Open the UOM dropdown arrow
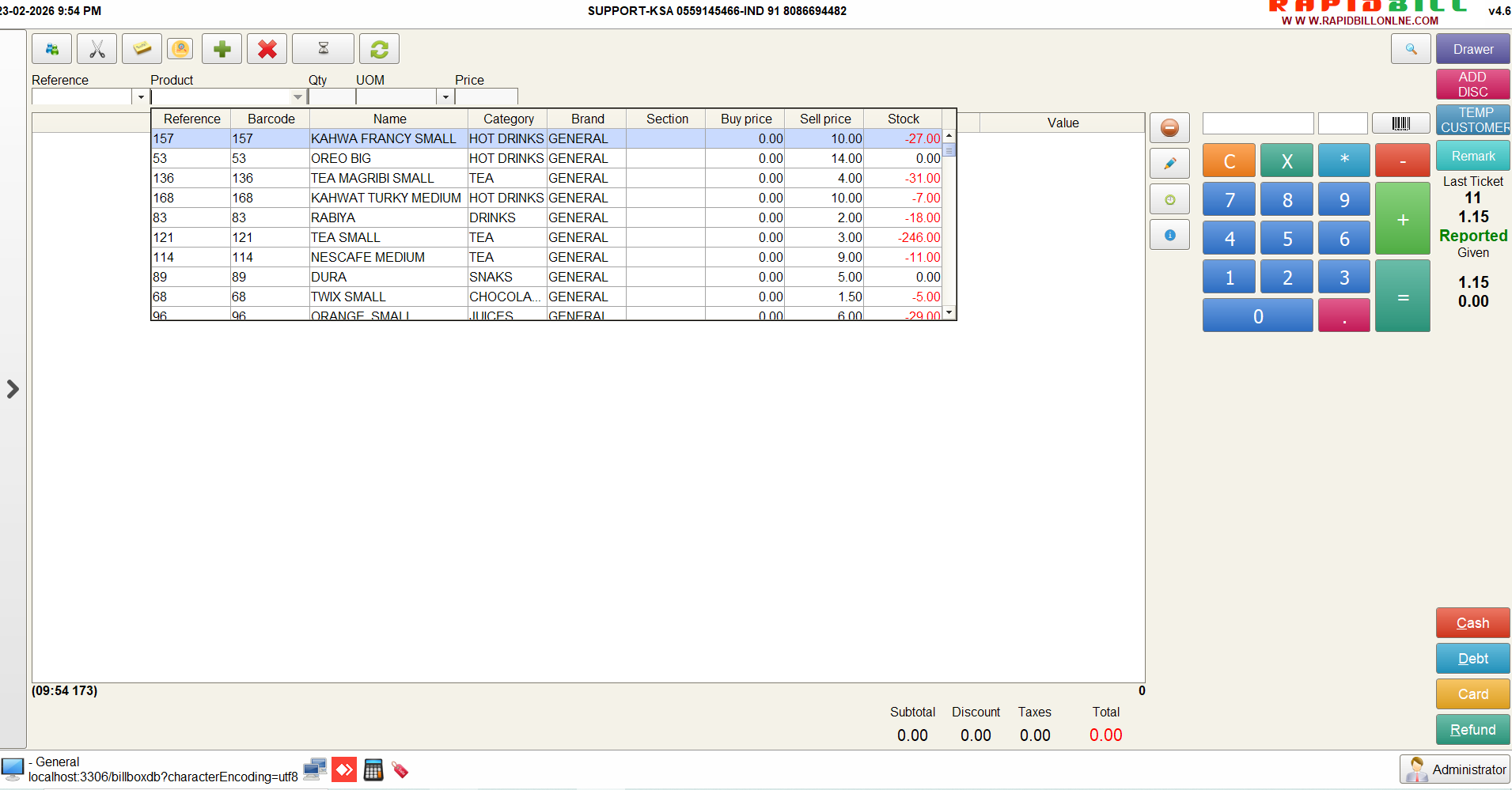 (445, 97)
